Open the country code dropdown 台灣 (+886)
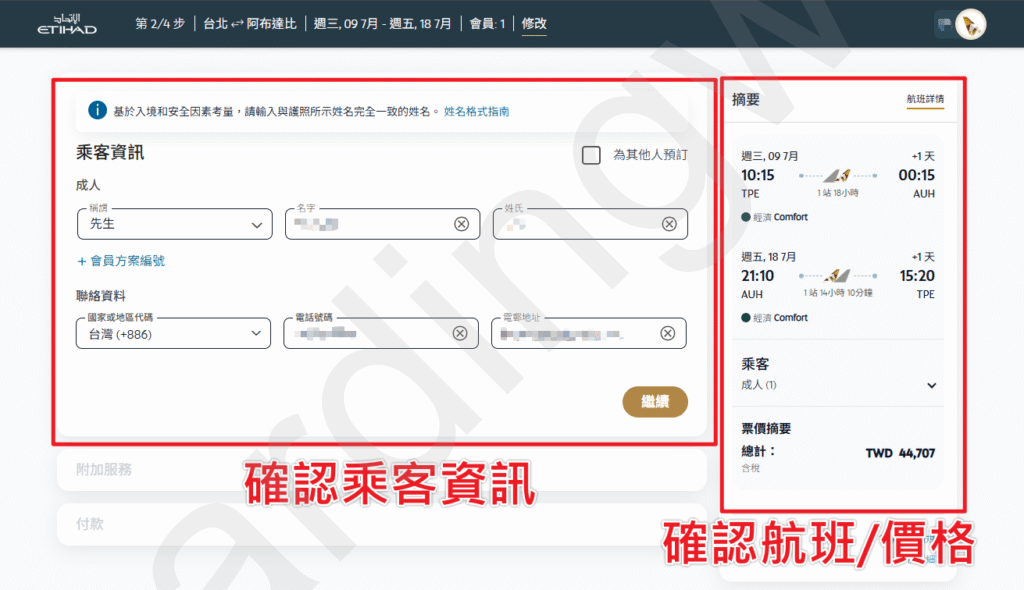 coord(173,333)
